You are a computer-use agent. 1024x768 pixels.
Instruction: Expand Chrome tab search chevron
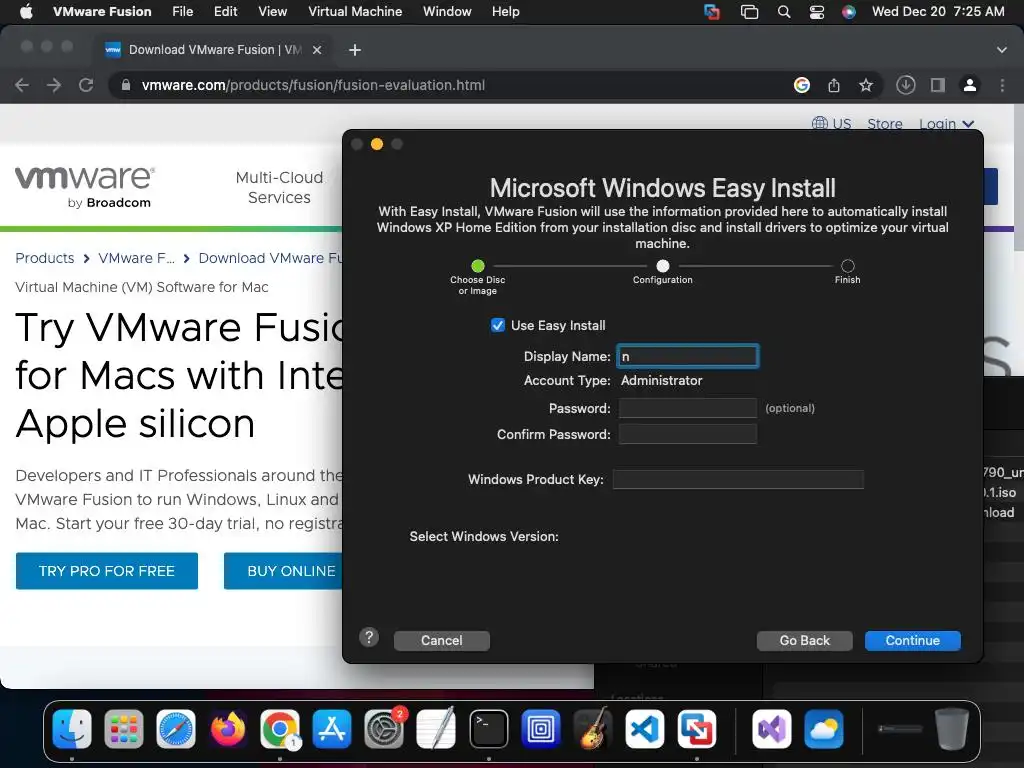1002,50
